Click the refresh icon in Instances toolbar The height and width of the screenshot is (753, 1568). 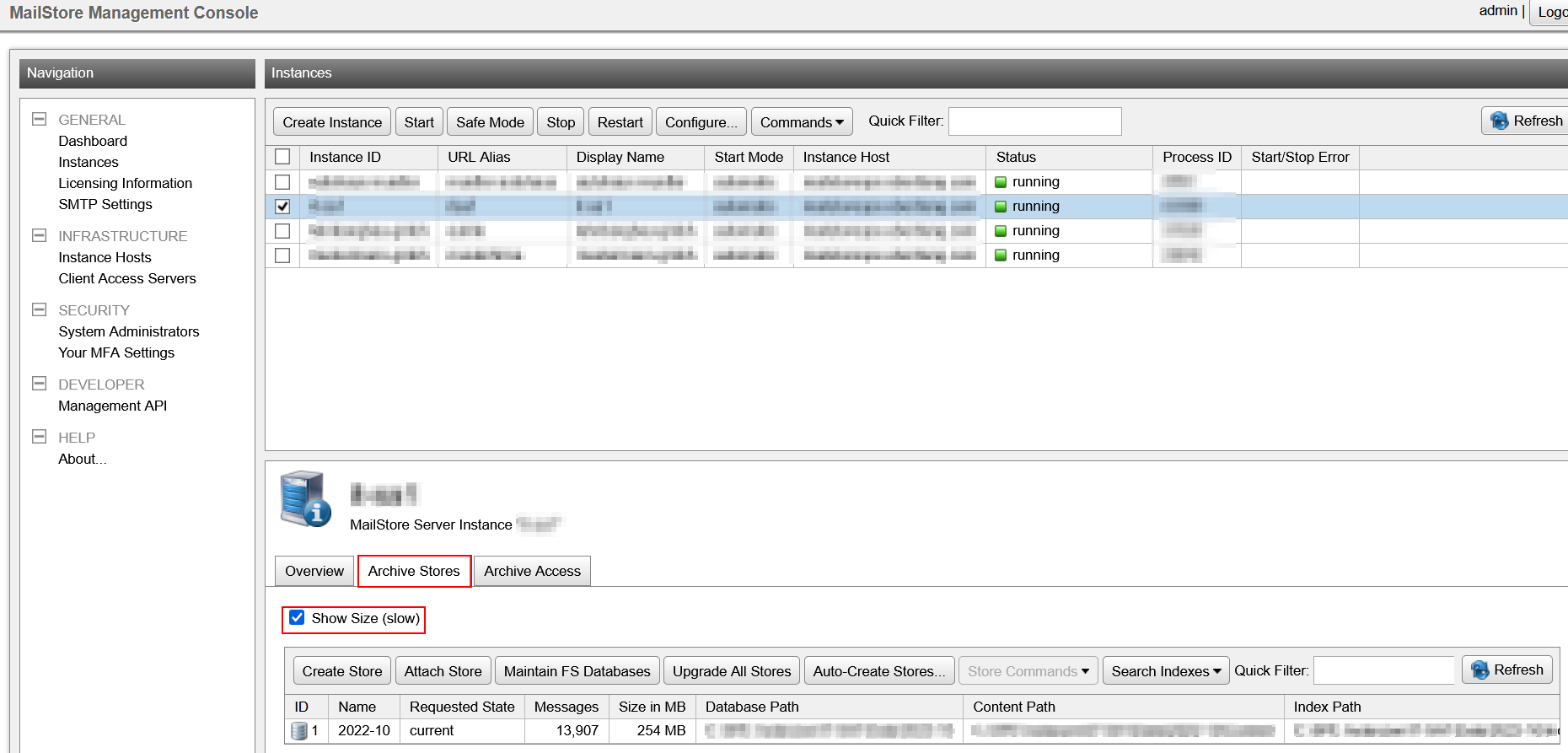(x=1500, y=121)
